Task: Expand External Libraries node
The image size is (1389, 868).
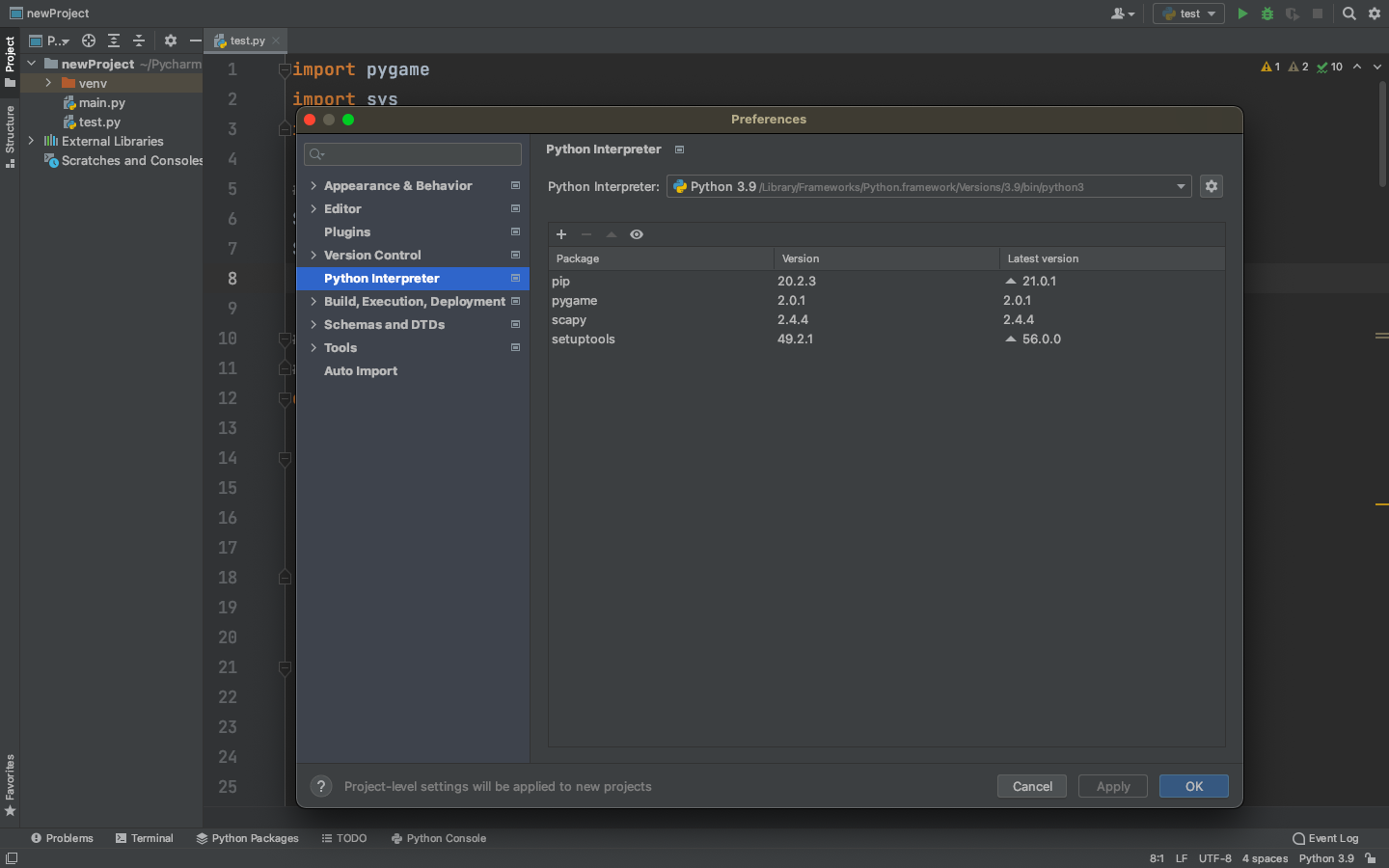Action: [x=31, y=141]
